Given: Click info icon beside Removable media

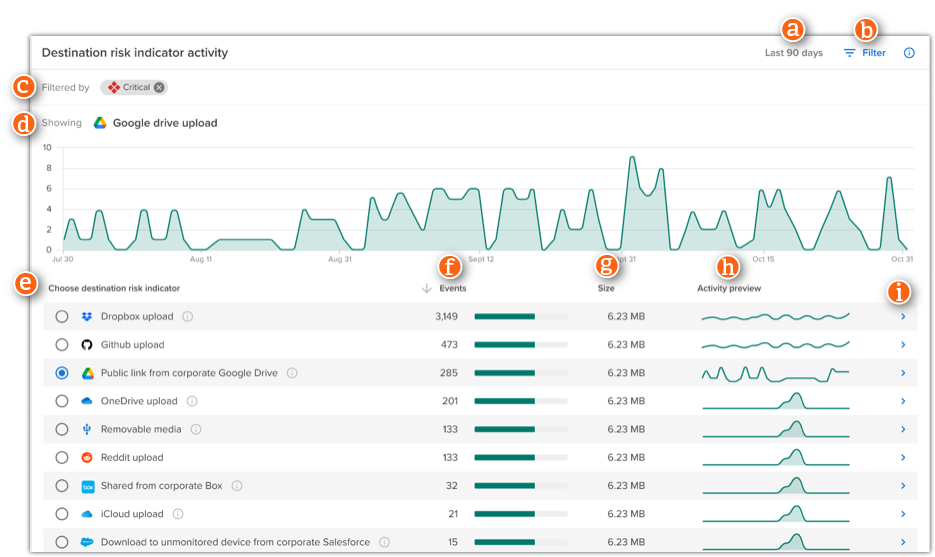Looking at the screenshot, I should tap(196, 429).
